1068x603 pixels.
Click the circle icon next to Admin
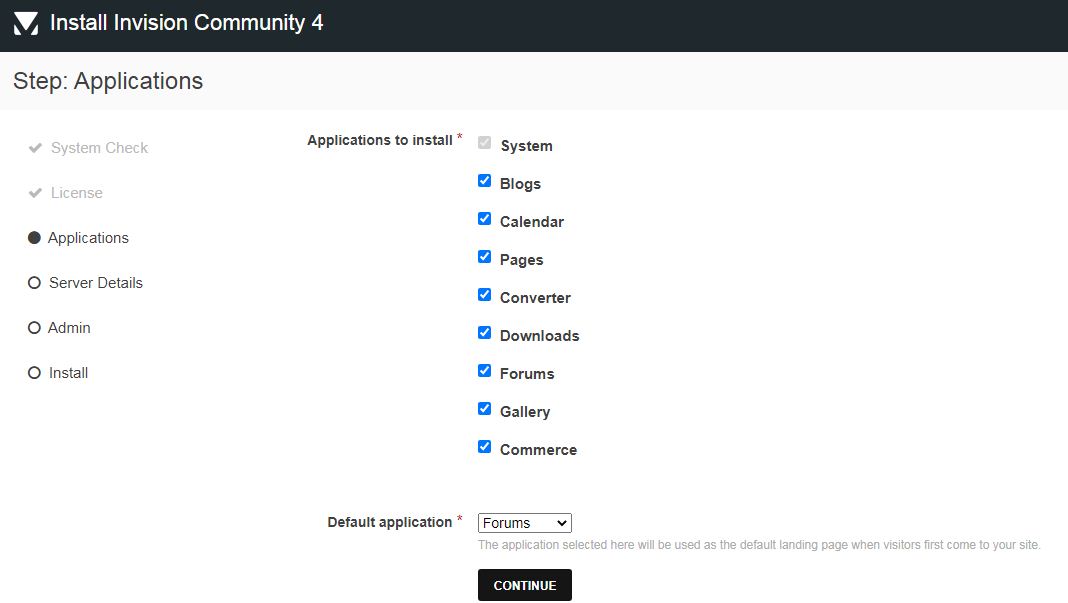tap(34, 327)
